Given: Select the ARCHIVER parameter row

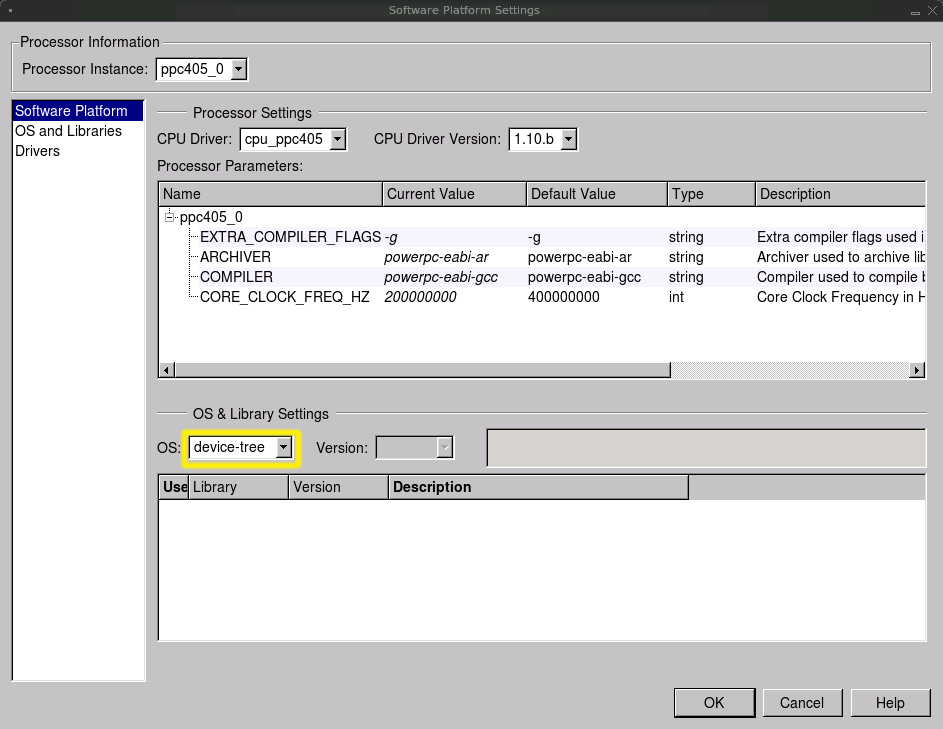Looking at the screenshot, I should coord(542,257).
